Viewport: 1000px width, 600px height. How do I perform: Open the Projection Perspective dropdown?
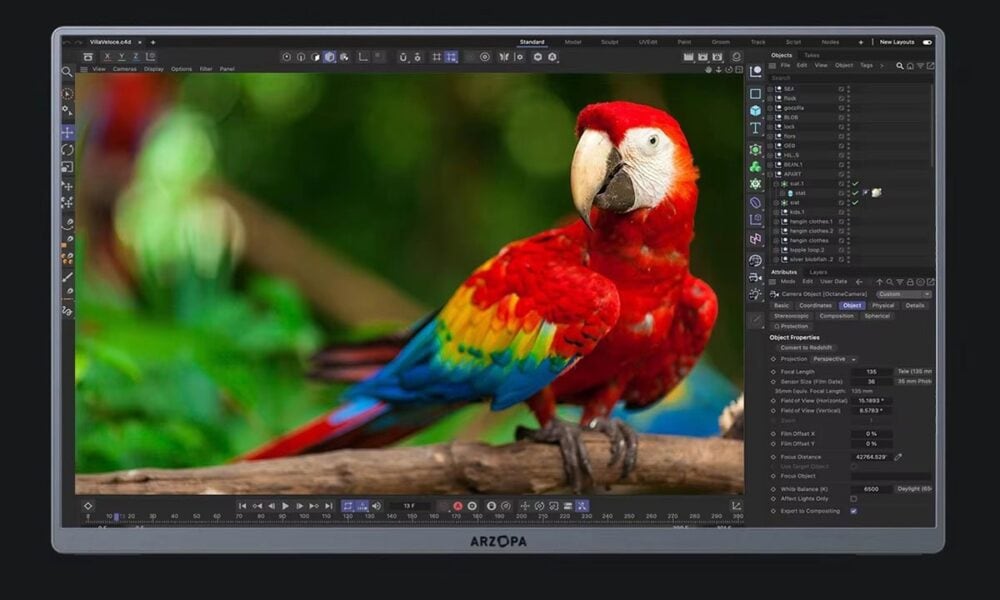click(x=833, y=359)
